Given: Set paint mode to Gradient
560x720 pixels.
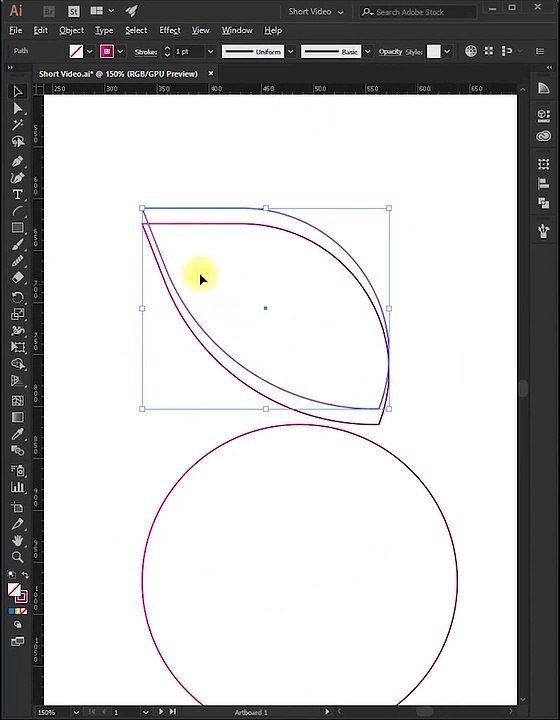Looking at the screenshot, I should point(17,611).
